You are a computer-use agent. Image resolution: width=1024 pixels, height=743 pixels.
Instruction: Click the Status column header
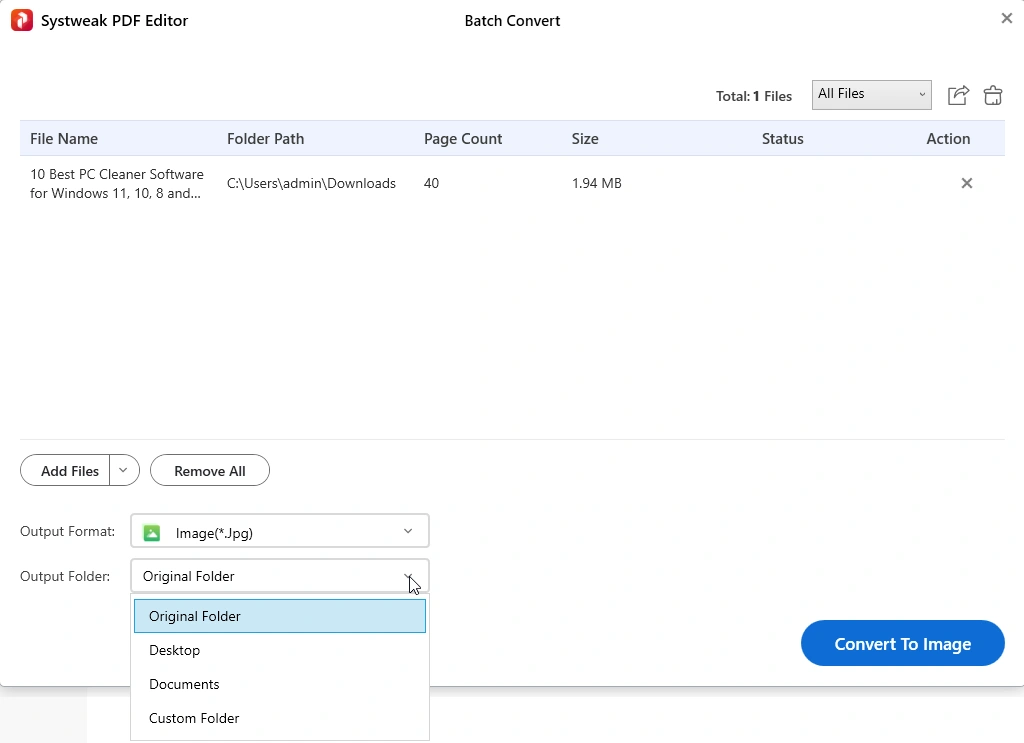[x=782, y=138]
